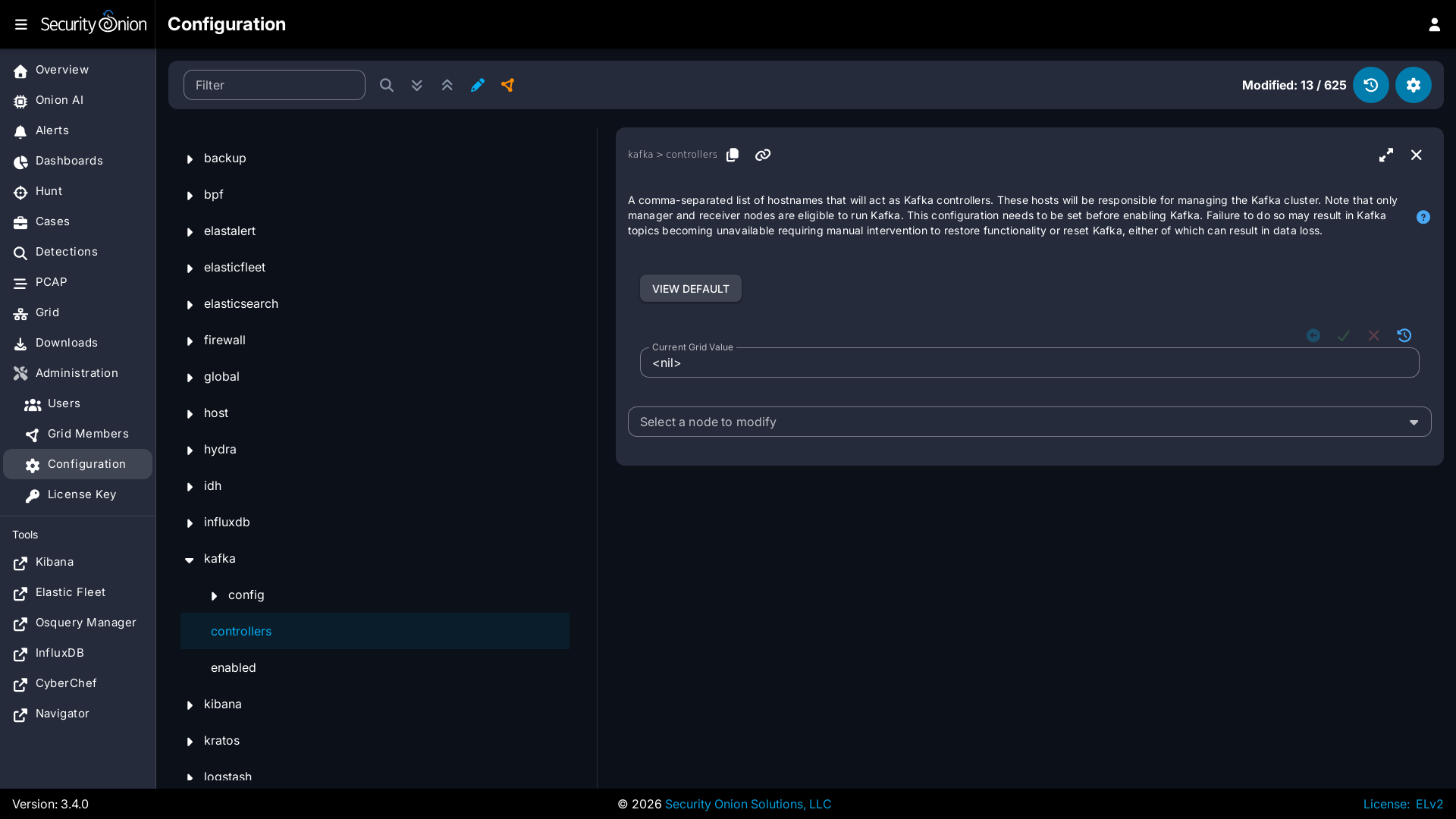Open the Select a node to modify dropdown
This screenshot has height=819, width=1456.
tap(1030, 422)
